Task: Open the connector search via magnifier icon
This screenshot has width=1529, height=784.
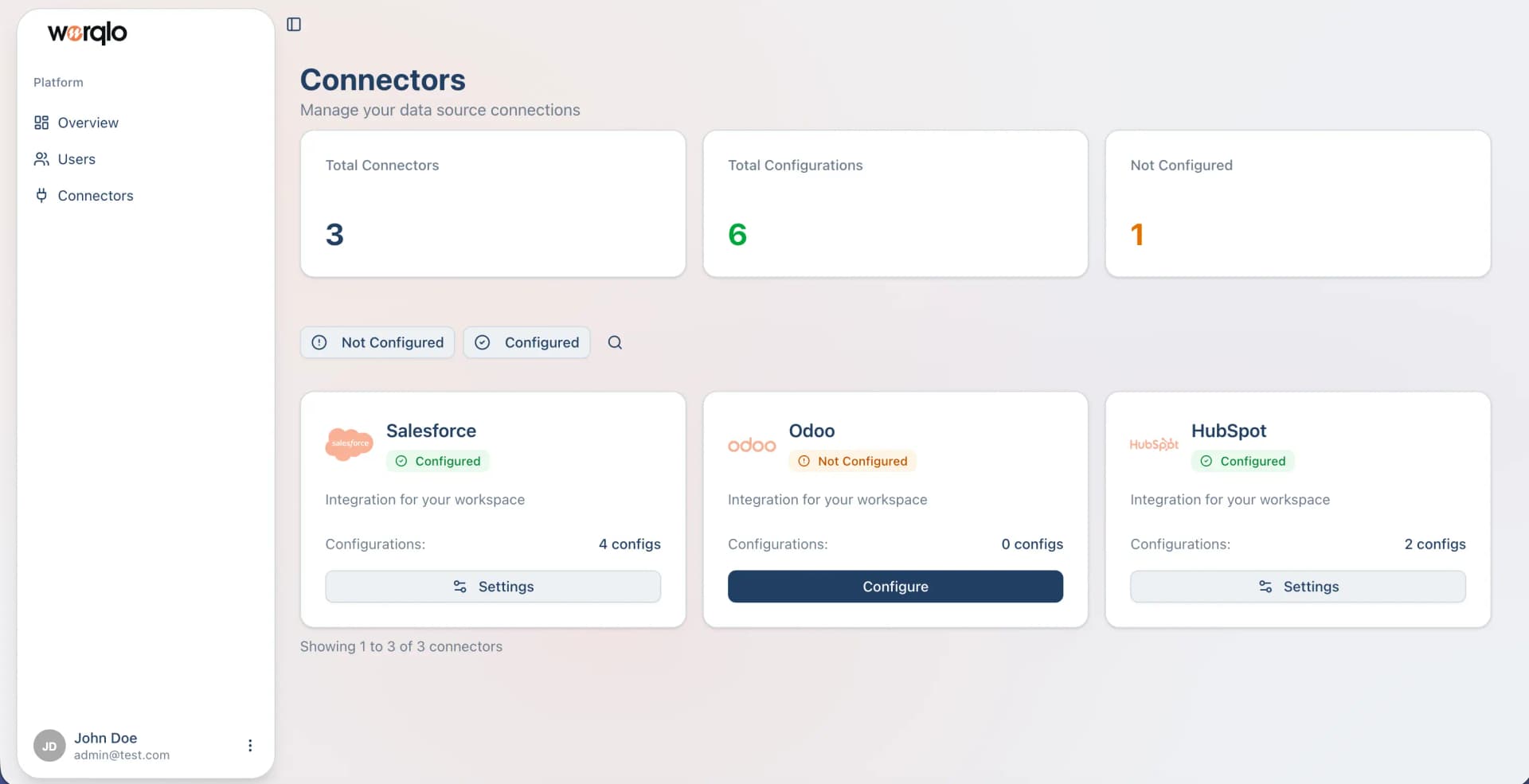Action: pos(615,342)
